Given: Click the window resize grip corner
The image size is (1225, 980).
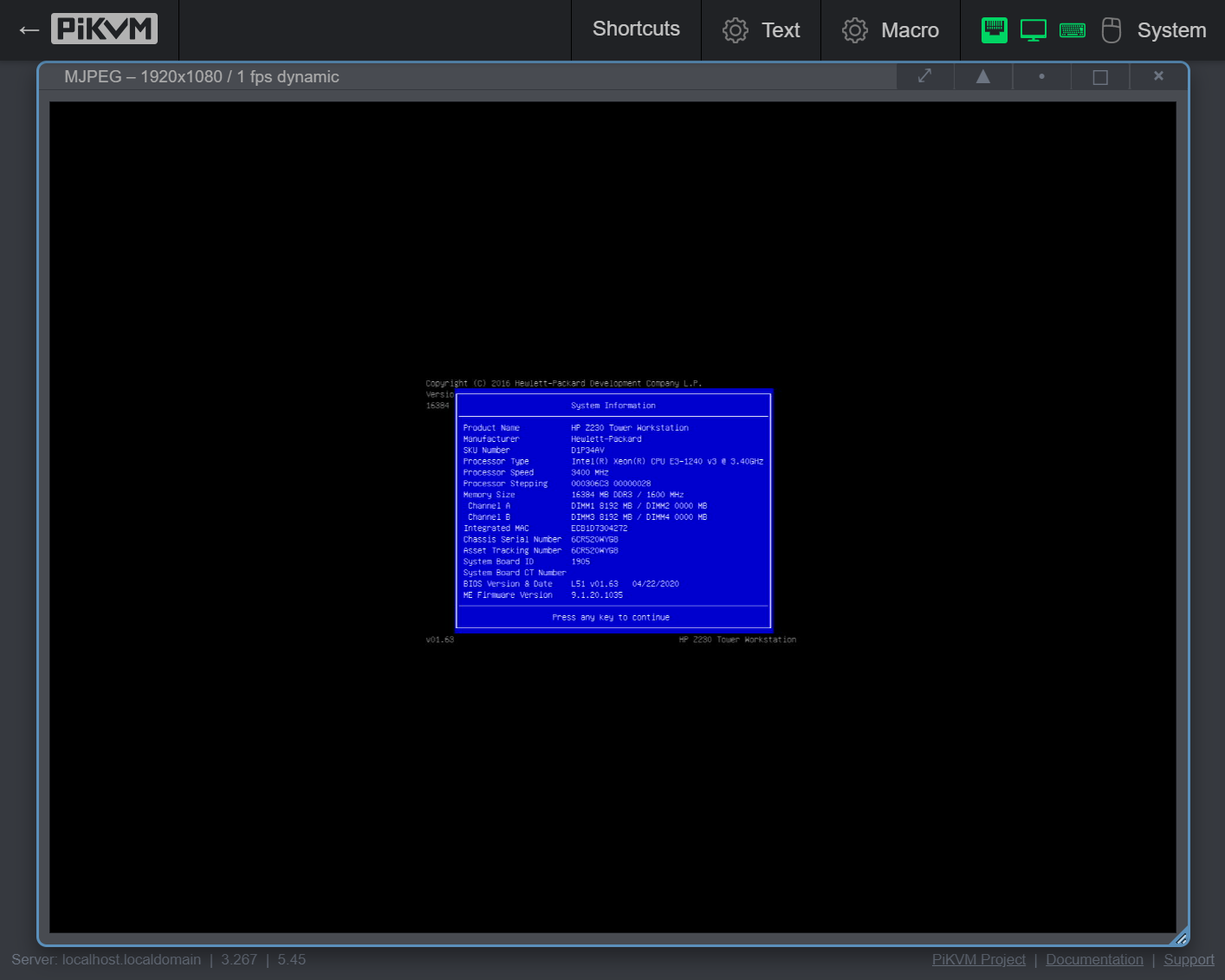Looking at the screenshot, I should pos(1181,938).
